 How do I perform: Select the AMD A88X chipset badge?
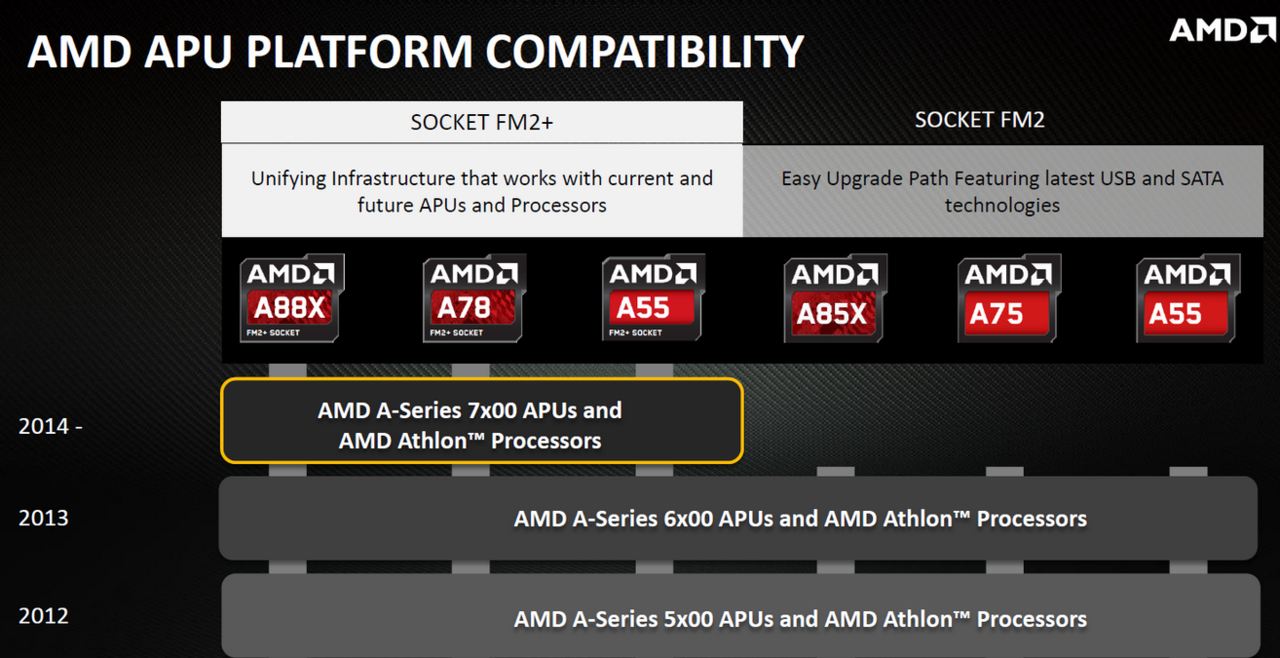click(x=292, y=298)
